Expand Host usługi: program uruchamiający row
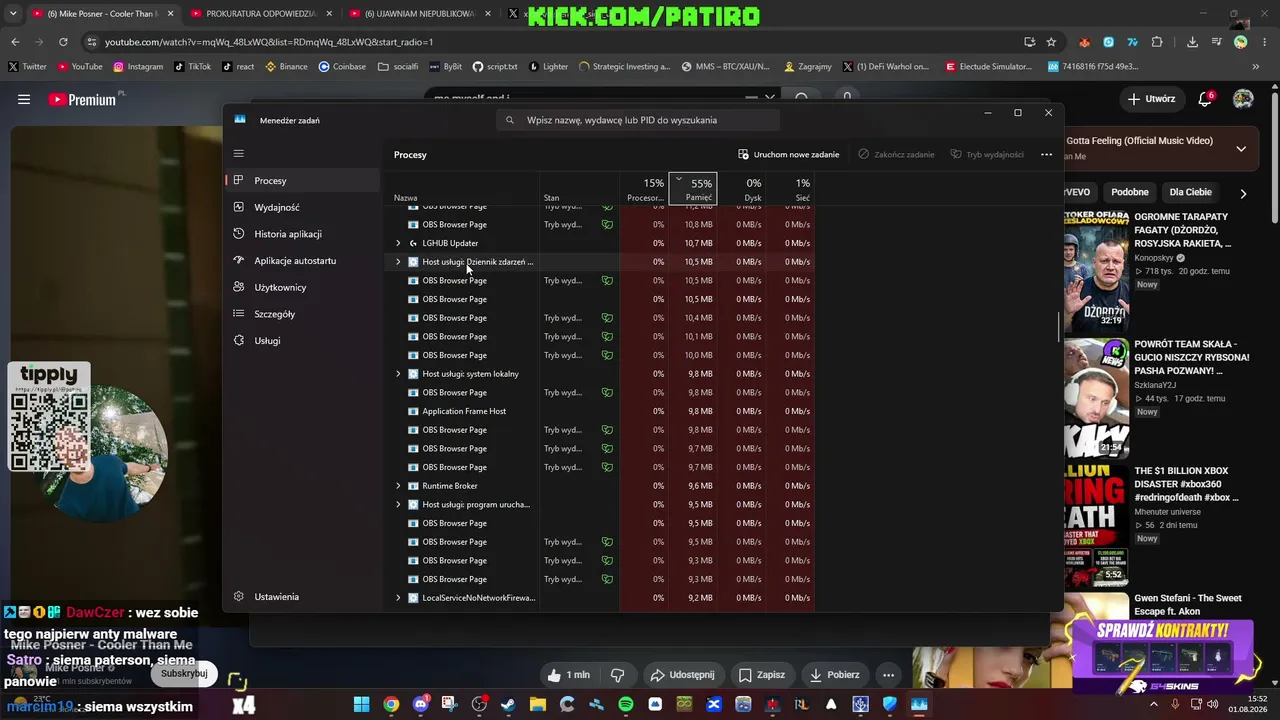 [398, 505]
